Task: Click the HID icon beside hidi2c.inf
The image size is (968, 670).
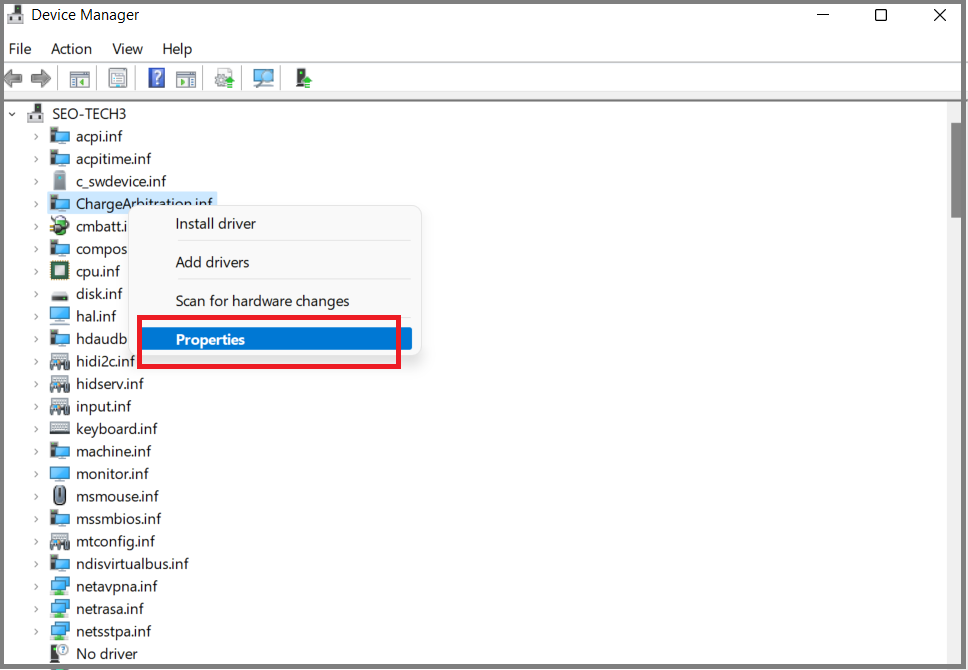Action: tap(60, 362)
